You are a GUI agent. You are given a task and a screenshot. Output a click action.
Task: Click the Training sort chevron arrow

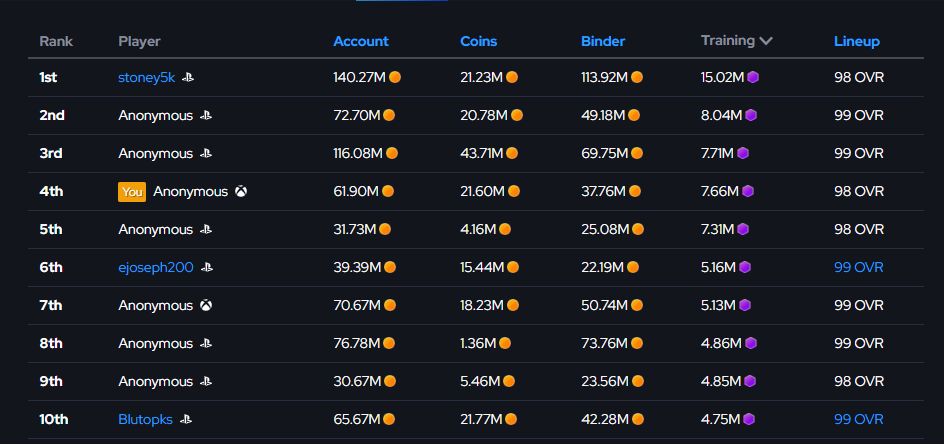pyautogui.click(x=766, y=41)
